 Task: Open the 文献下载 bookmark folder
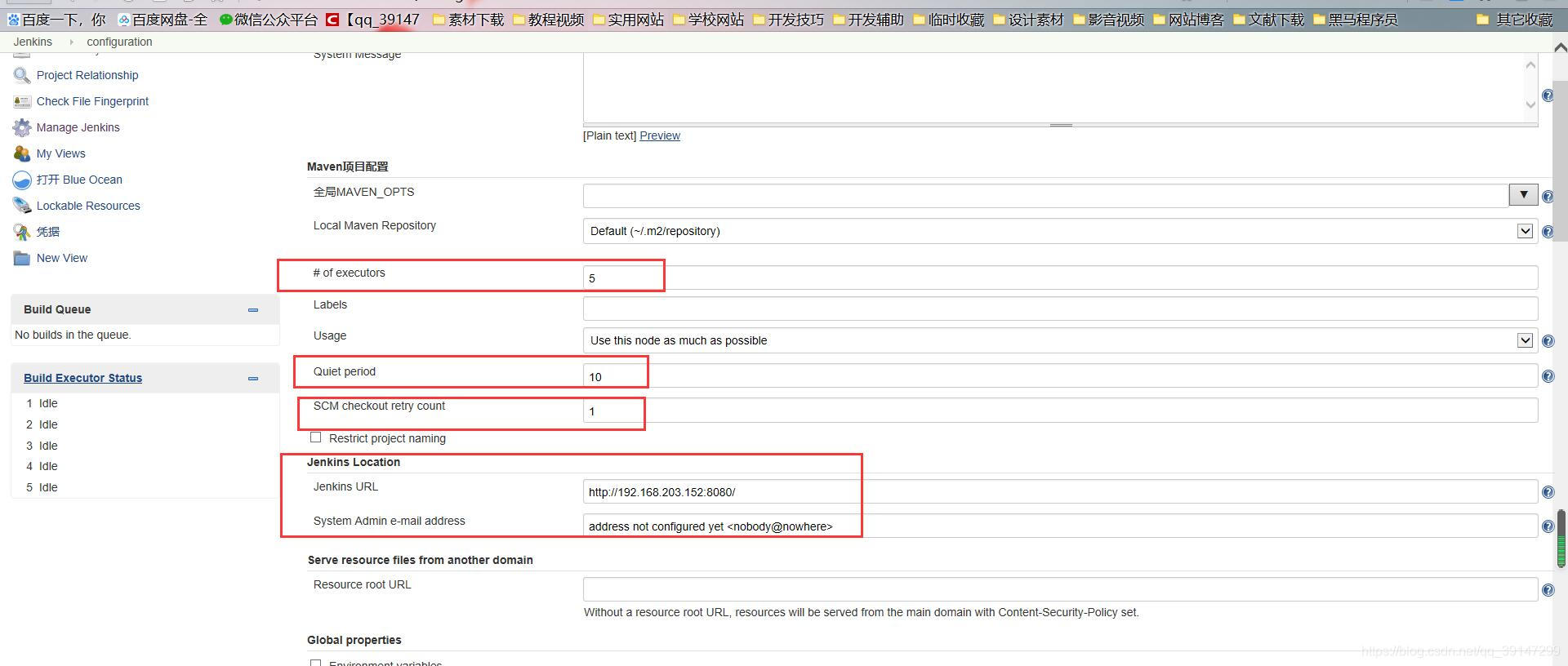(x=1269, y=20)
